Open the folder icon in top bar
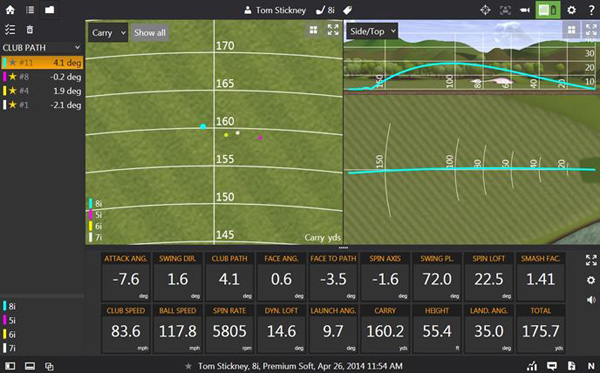600x373 pixels. coord(49,10)
